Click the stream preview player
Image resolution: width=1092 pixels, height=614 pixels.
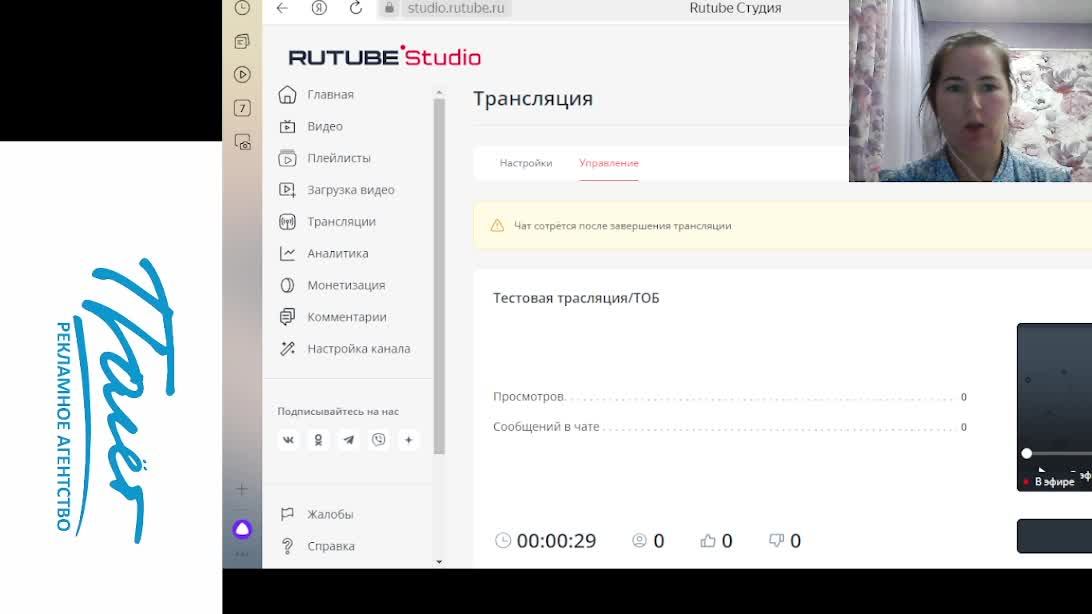[x=1054, y=407]
